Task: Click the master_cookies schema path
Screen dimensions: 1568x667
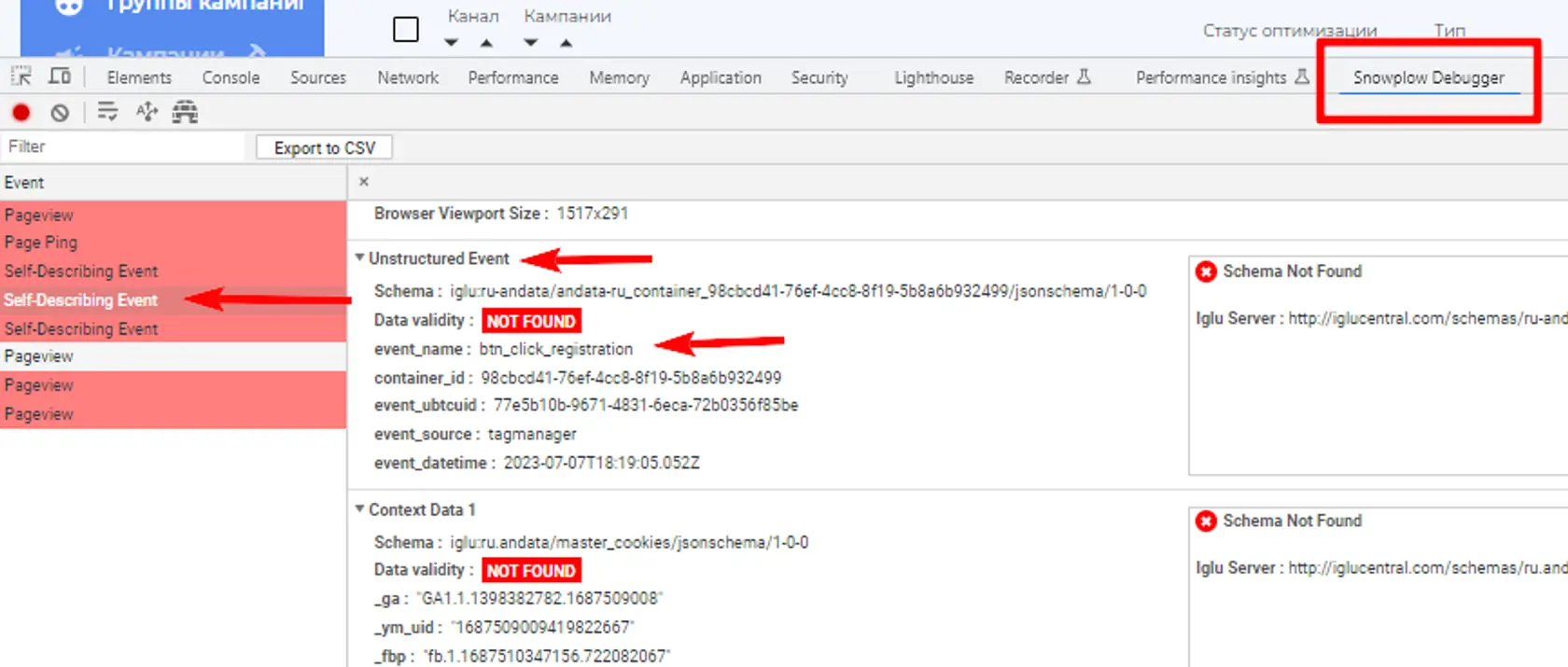Action: [x=629, y=542]
